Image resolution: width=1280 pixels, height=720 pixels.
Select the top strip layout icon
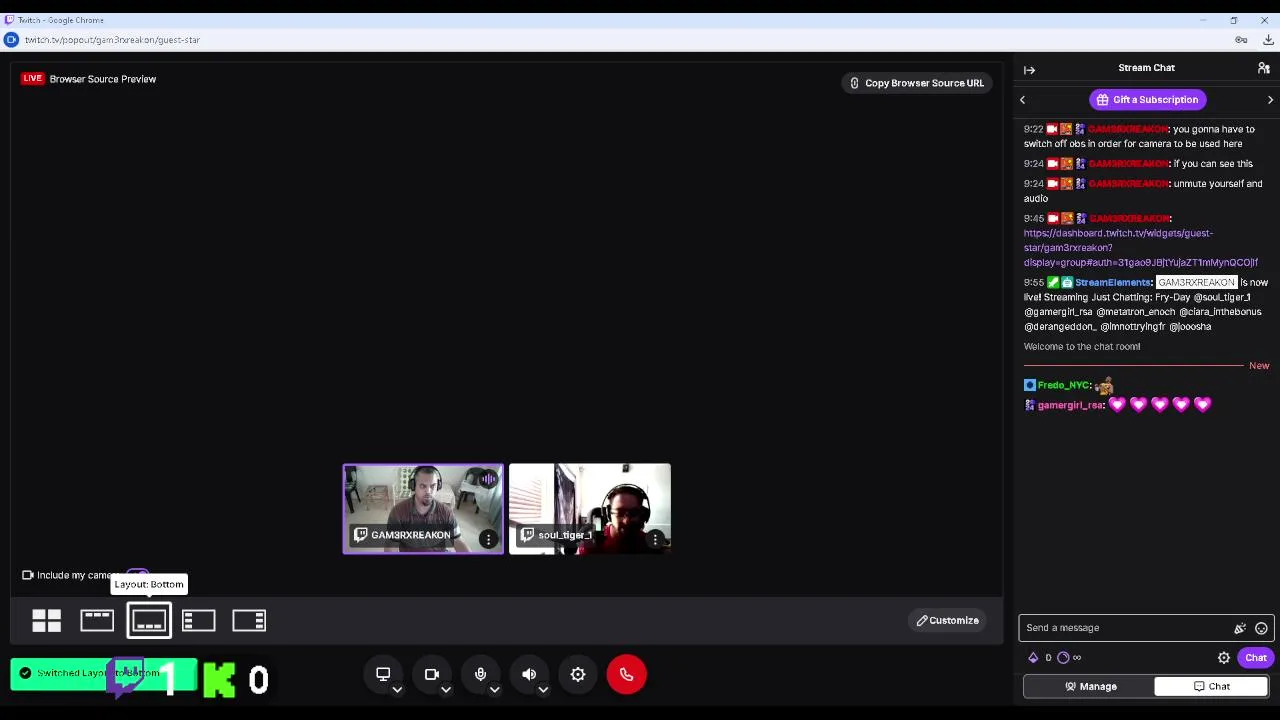pyautogui.click(x=97, y=621)
